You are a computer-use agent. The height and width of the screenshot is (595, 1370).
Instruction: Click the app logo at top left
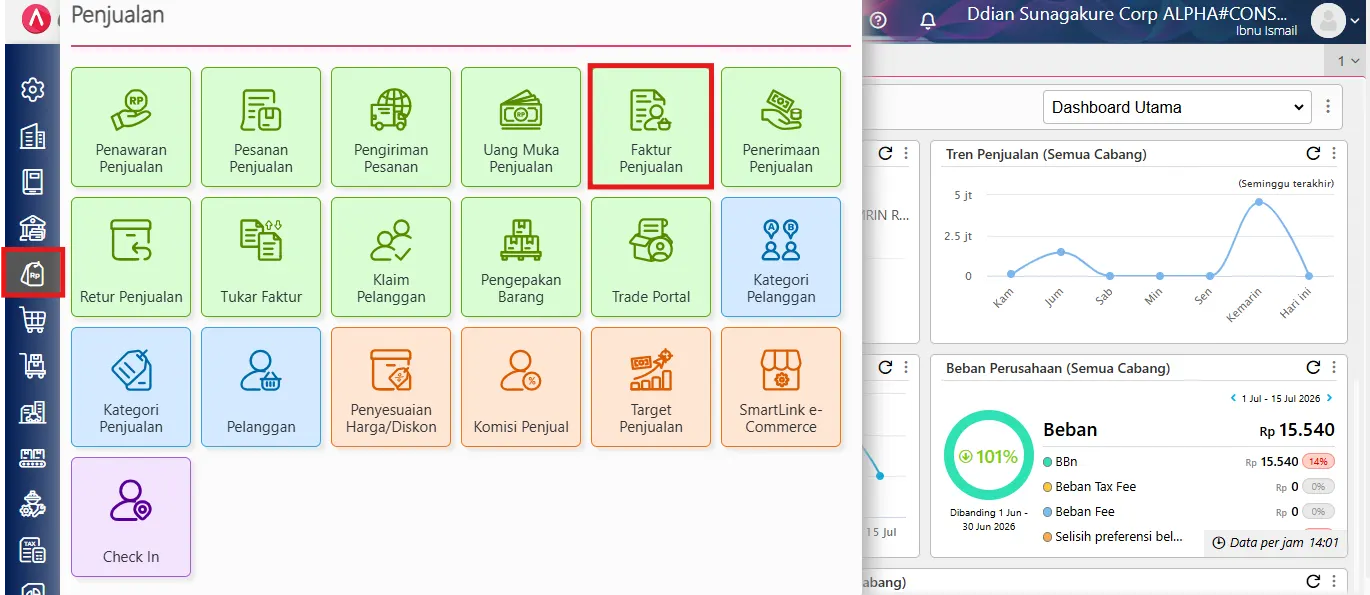click(x=36, y=20)
